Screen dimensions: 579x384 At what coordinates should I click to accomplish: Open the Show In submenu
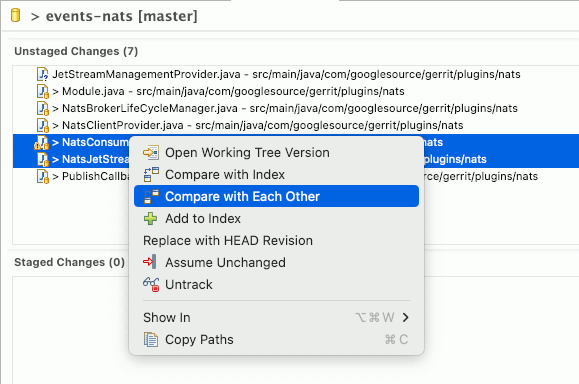pyautogui.click(x=276, y=317)
